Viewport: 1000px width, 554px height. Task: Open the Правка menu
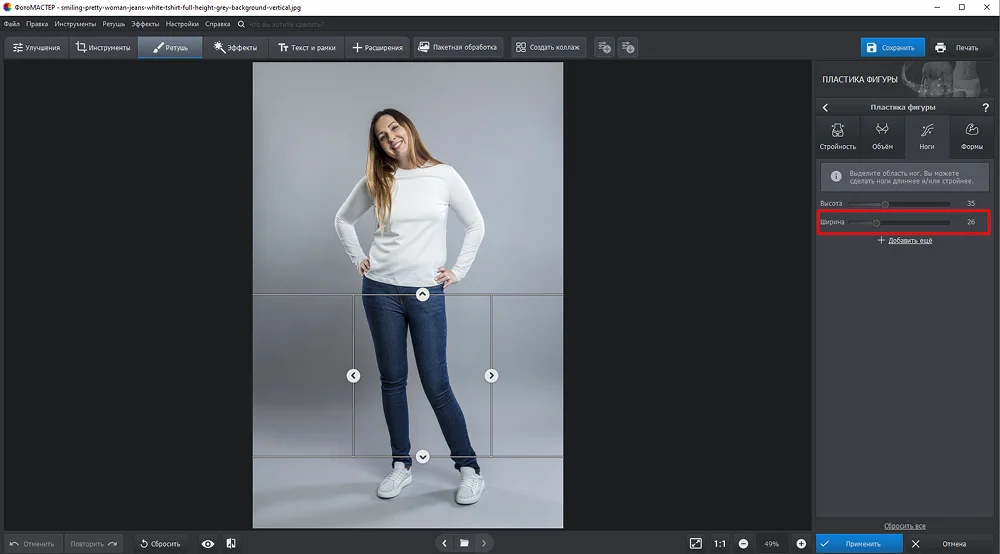coord(37,24)
